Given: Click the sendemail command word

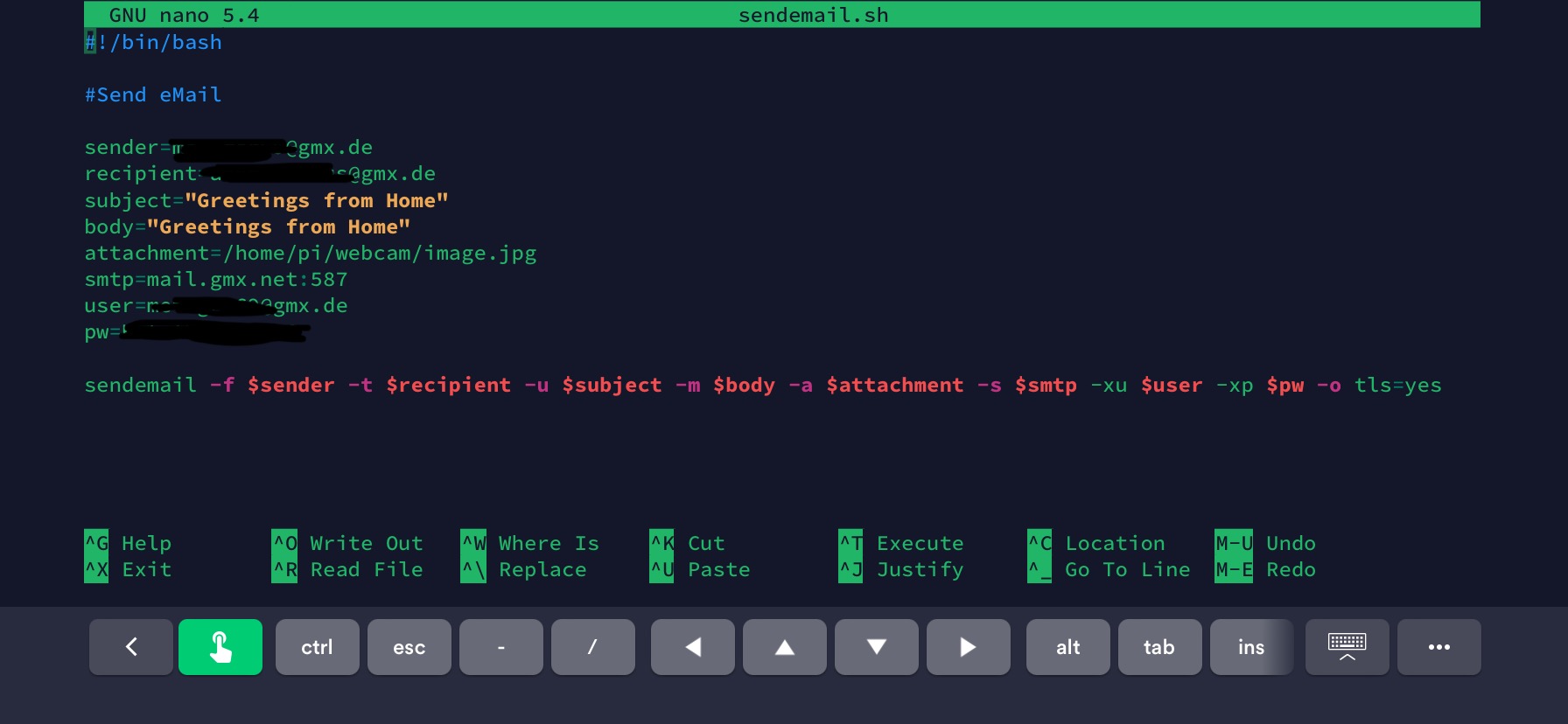Looking at the screenshot, I should coord(140,385).
